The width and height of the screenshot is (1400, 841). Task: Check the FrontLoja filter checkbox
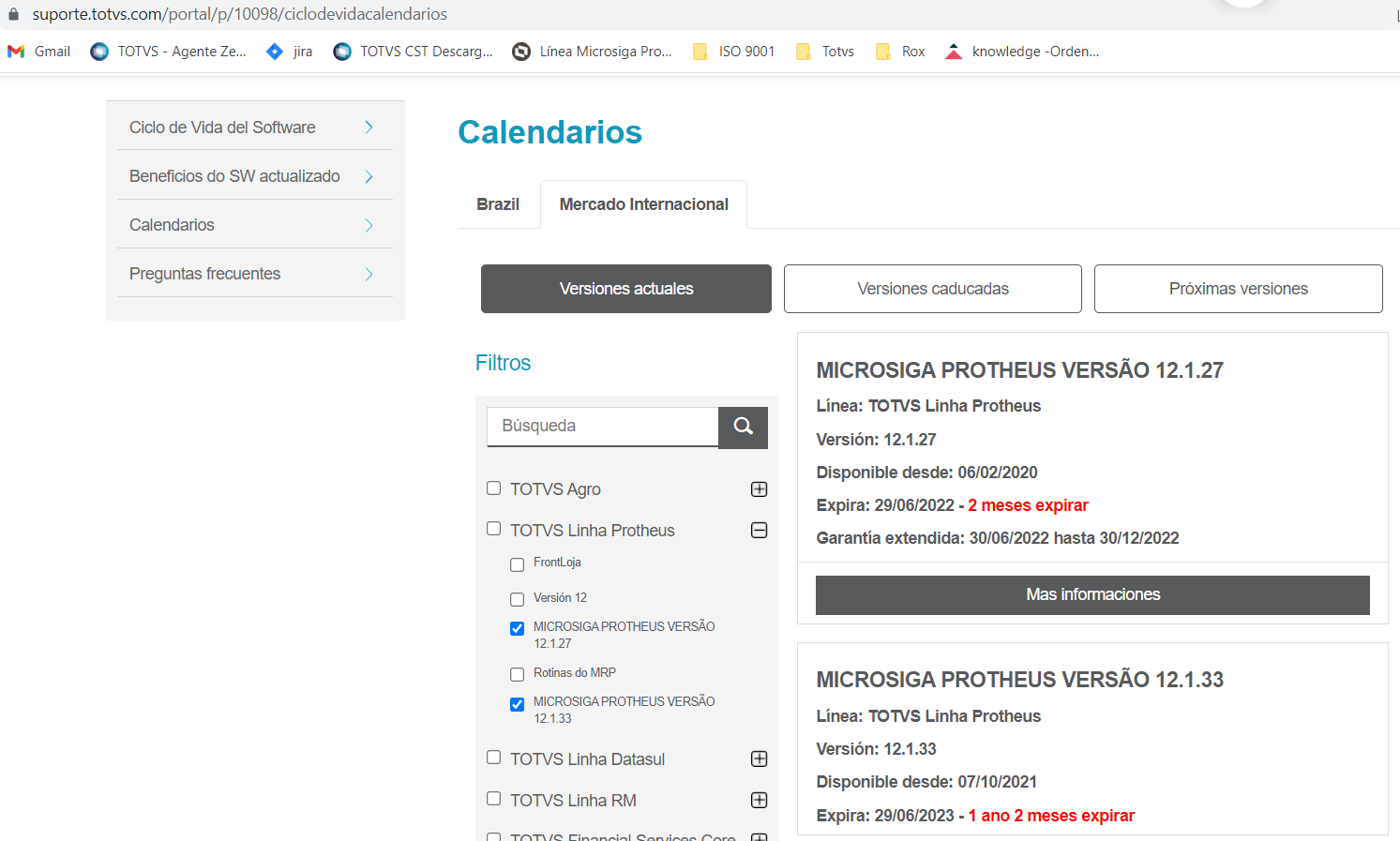[x=517, y=564]
